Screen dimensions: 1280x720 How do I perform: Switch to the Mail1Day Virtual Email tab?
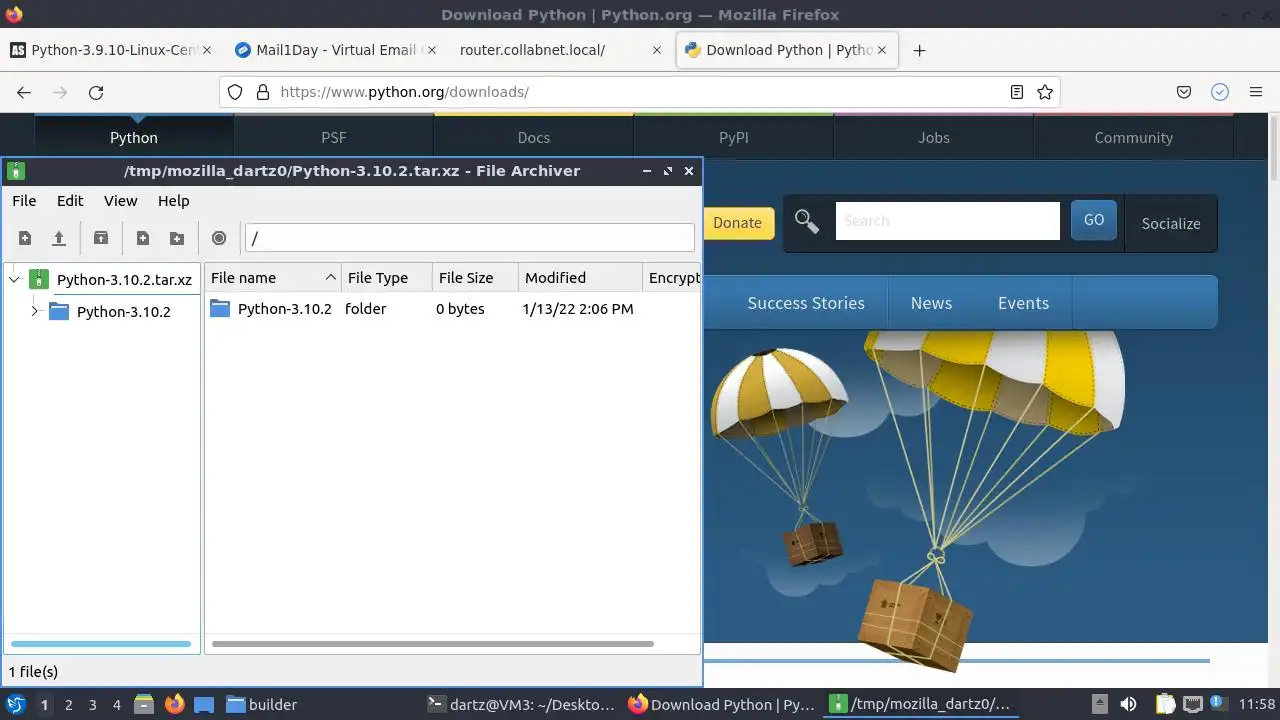pos(333,50)
